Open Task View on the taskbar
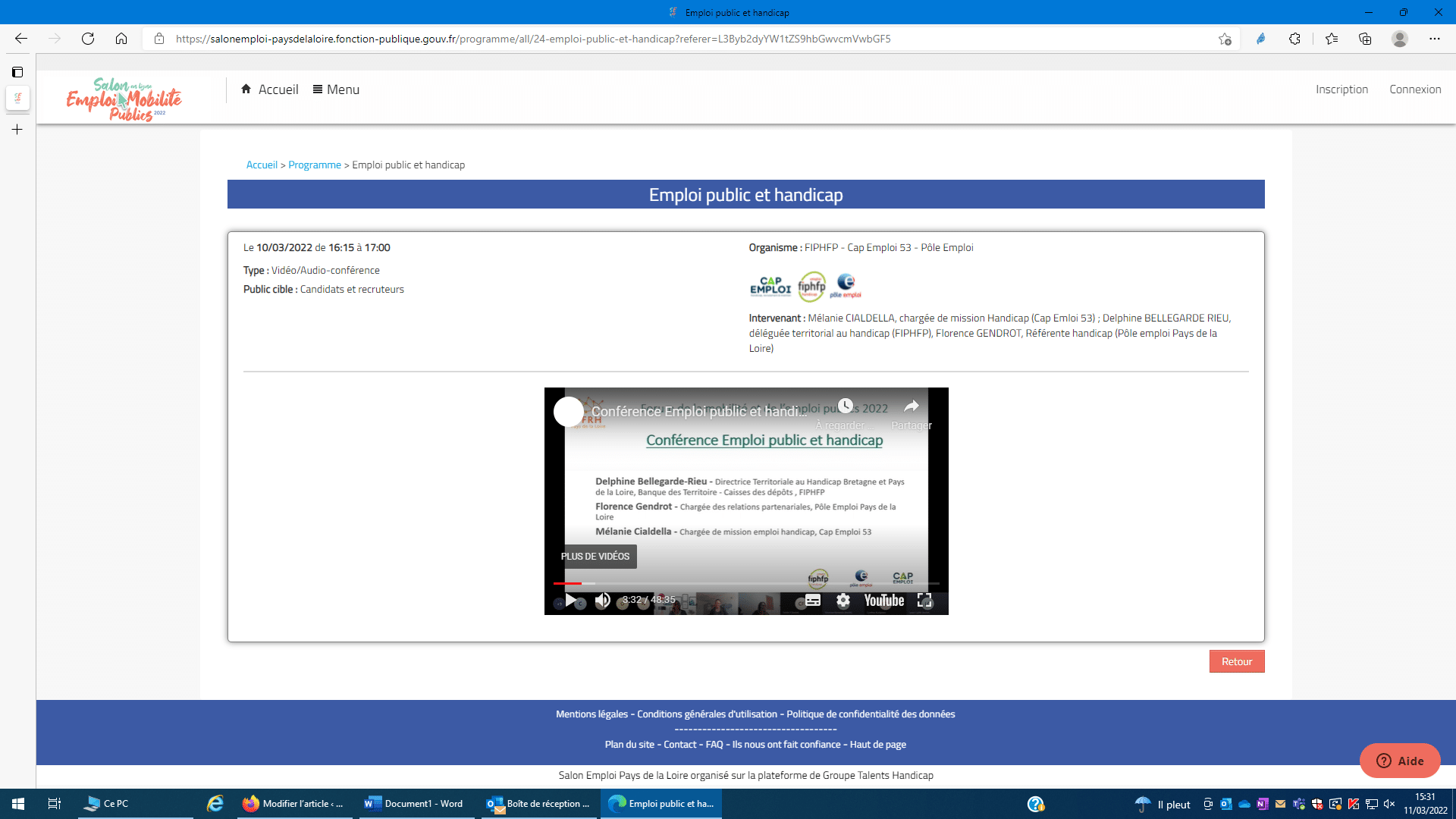 pyautogui.click(x=55, y=804)
